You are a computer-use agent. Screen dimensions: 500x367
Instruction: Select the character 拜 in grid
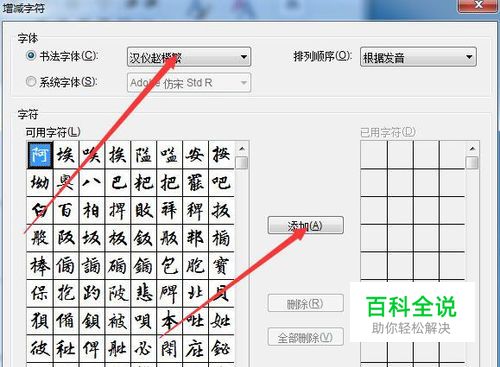pos(170,210)
